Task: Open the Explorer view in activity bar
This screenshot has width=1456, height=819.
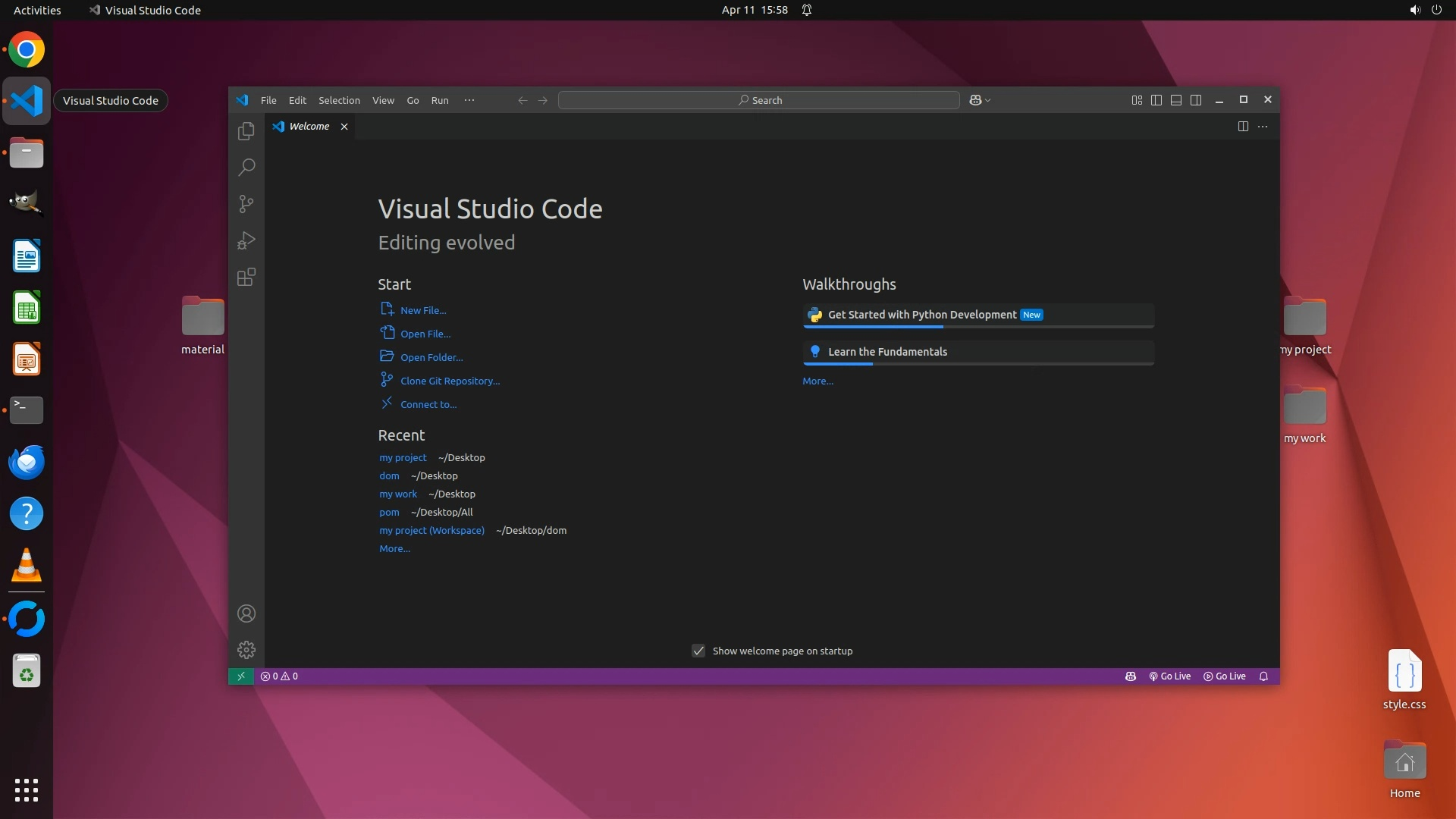Action: coord(246,131)
